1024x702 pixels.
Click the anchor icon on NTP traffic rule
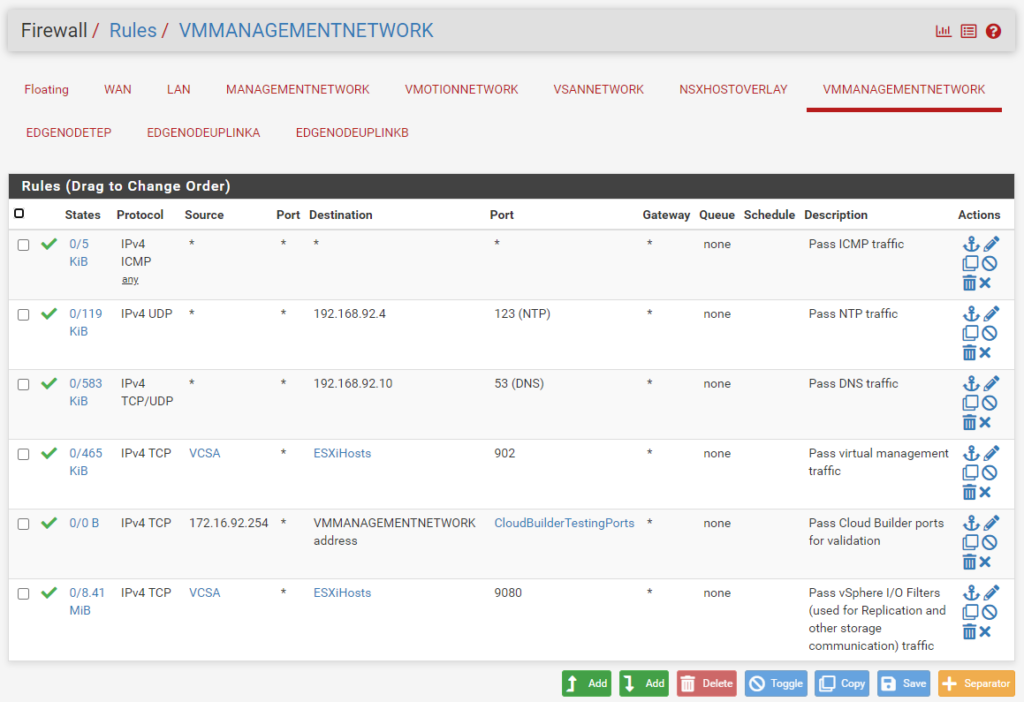pyautogui.click(x=970, y=314)
